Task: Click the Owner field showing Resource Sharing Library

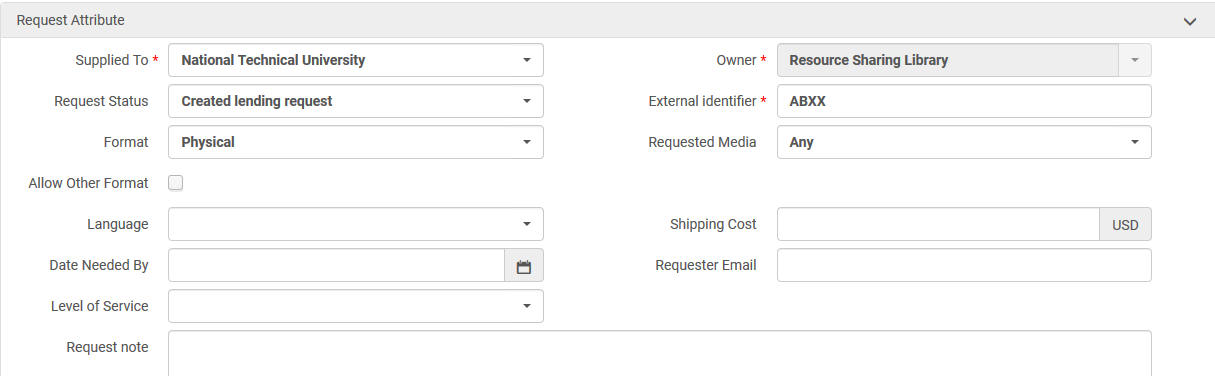Action: tap(948, 60)
